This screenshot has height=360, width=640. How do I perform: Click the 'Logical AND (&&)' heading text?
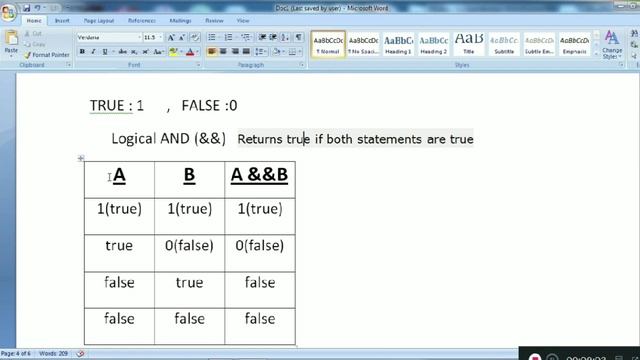pos(169,139)
